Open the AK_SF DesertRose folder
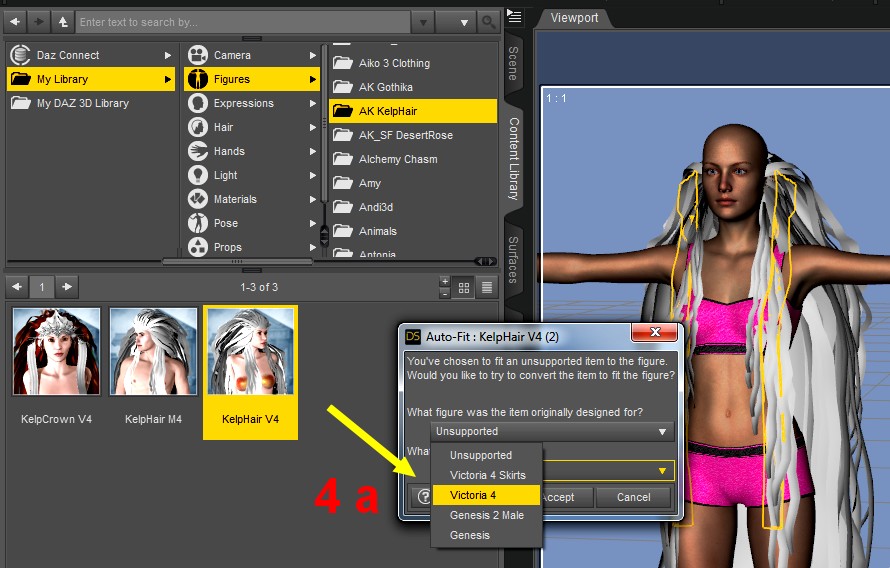The width and height of the screenshot is (890, 568). pos(413,135)
